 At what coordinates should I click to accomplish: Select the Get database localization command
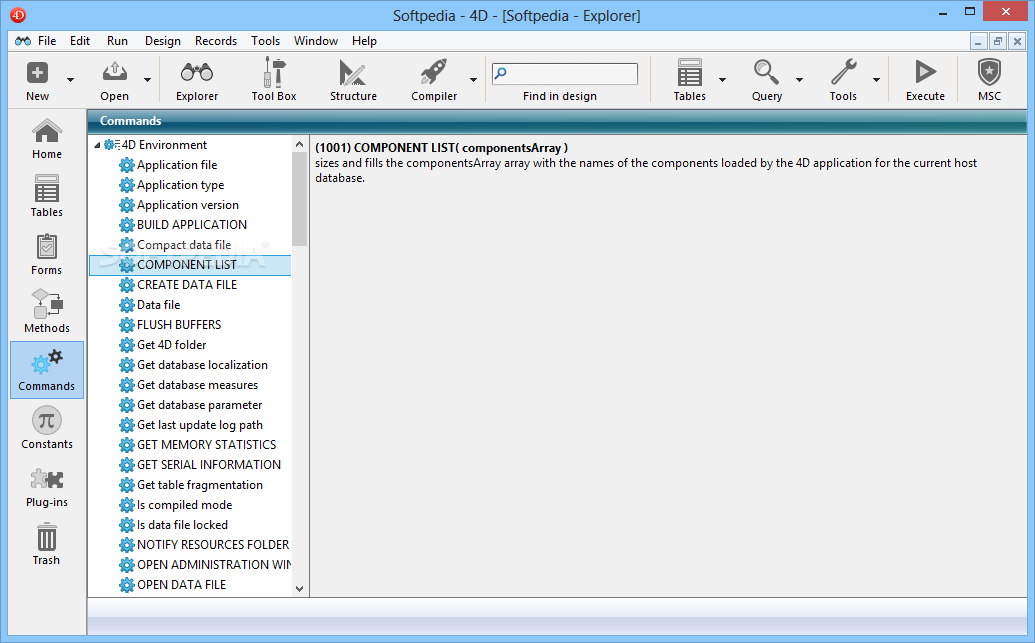point(202,365)
